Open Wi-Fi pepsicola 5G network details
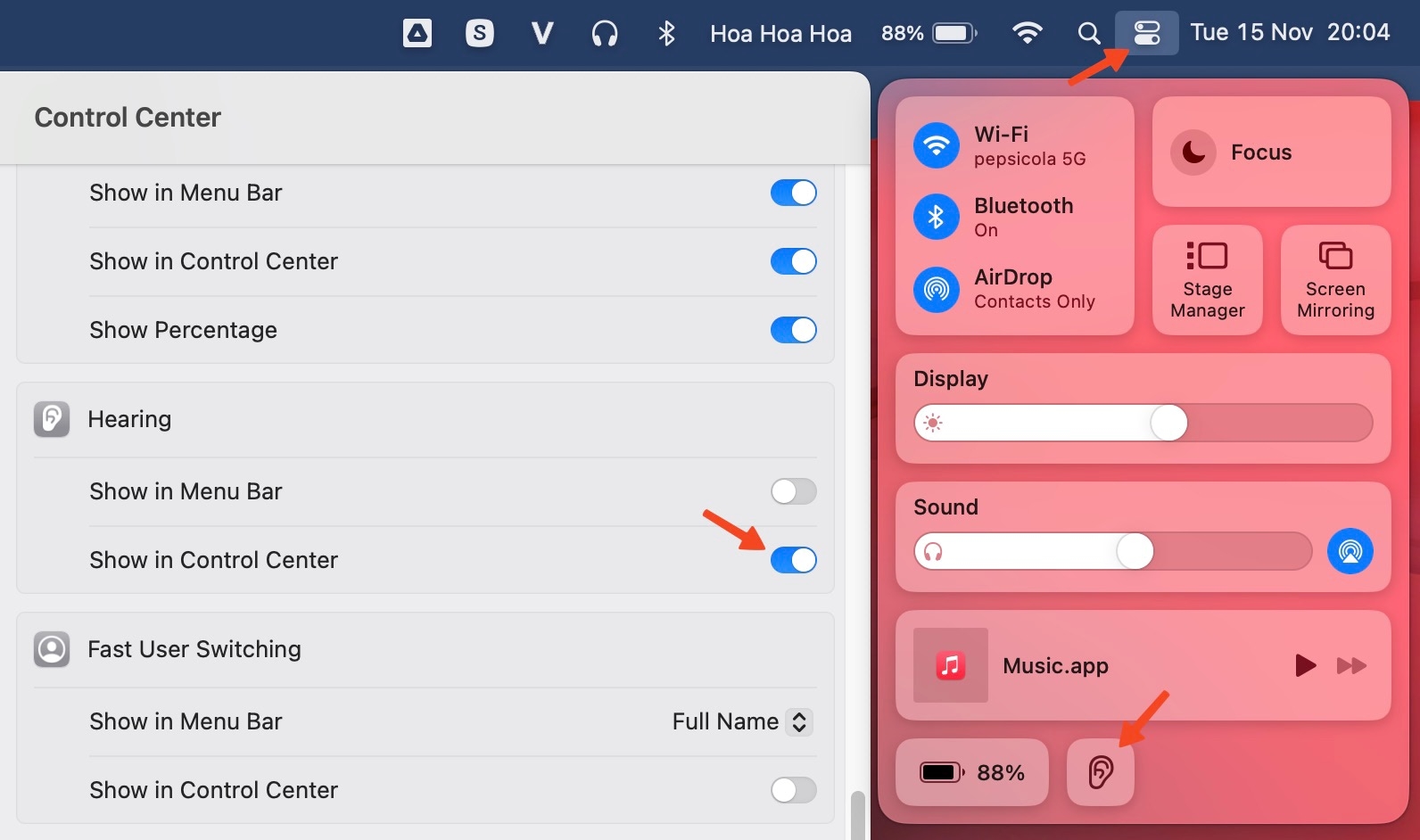Viewport: 1420px width, 840px height. [1030, 145]
